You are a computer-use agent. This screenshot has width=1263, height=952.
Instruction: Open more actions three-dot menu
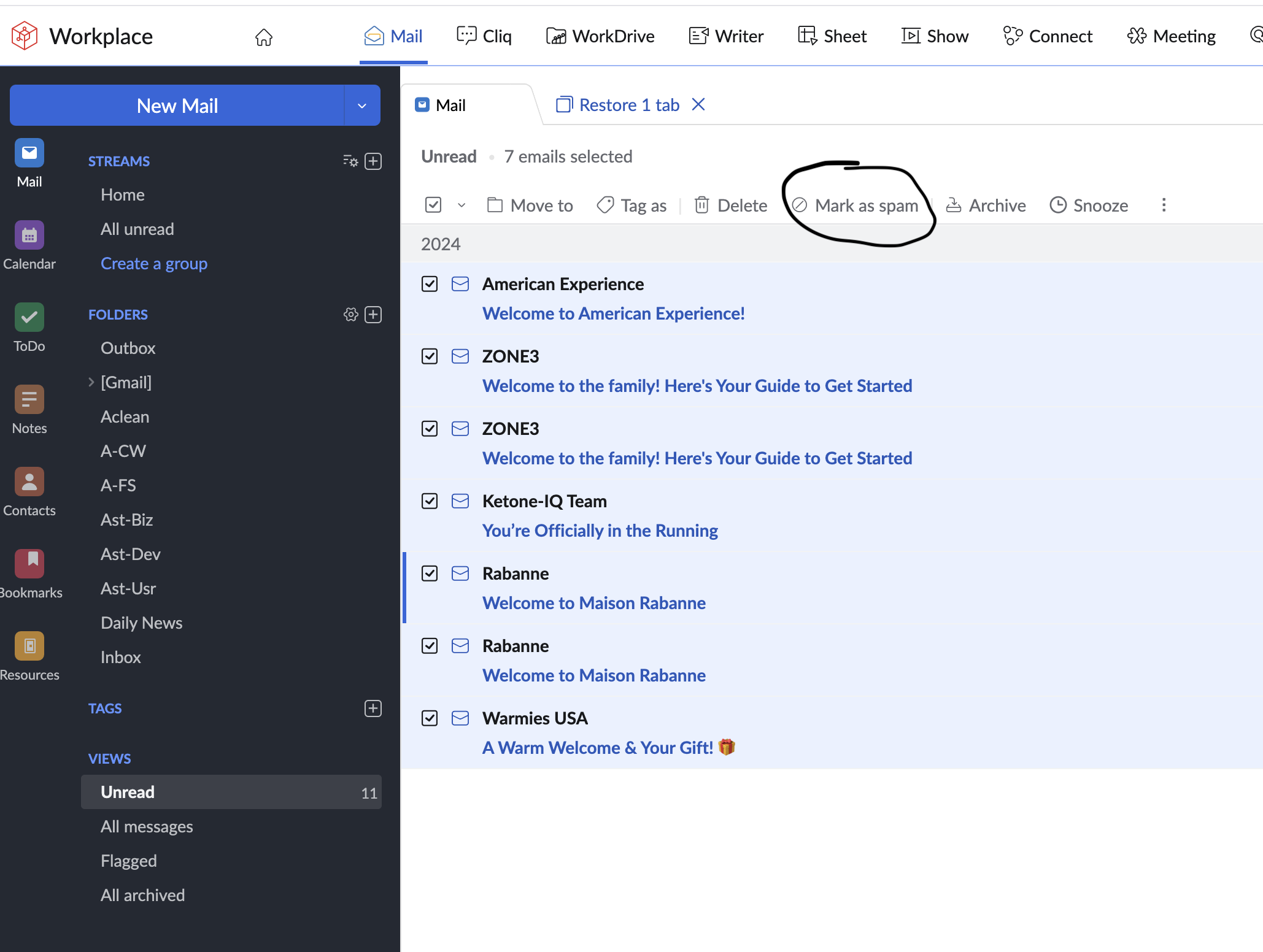1164,205
